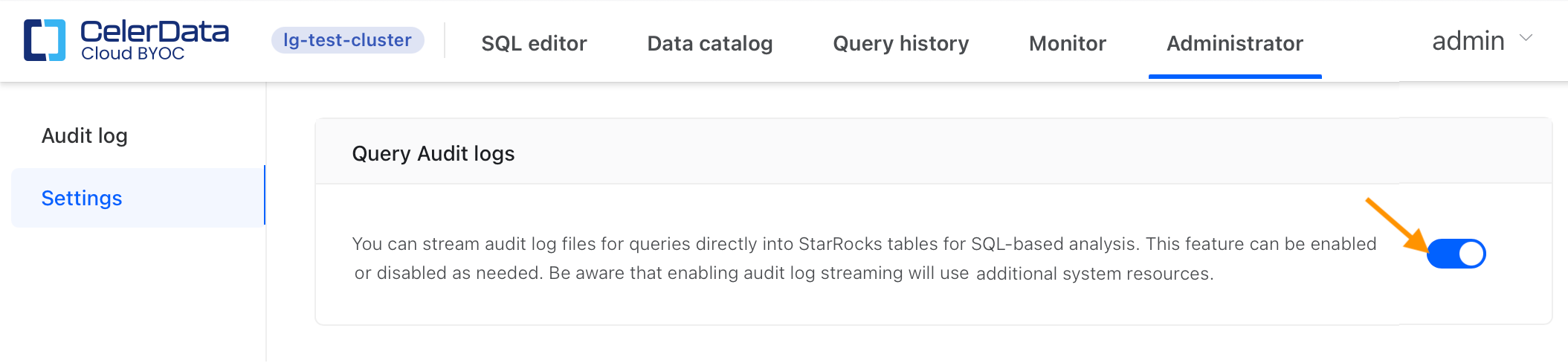This screenshot has height=363, width=1568.
Task: Click the CelerData square bracket logo icon
Action: (x=45, y=40)
